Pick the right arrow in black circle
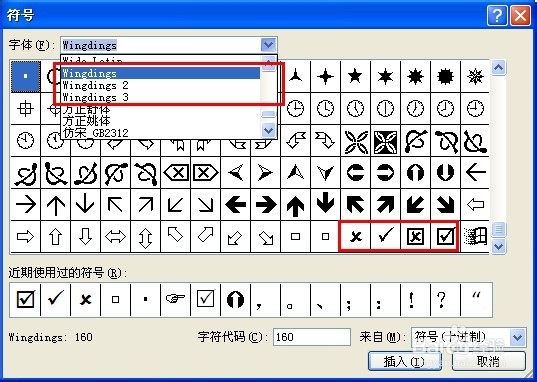The height and width of the screenshot is (382, 537). [386, 173]
